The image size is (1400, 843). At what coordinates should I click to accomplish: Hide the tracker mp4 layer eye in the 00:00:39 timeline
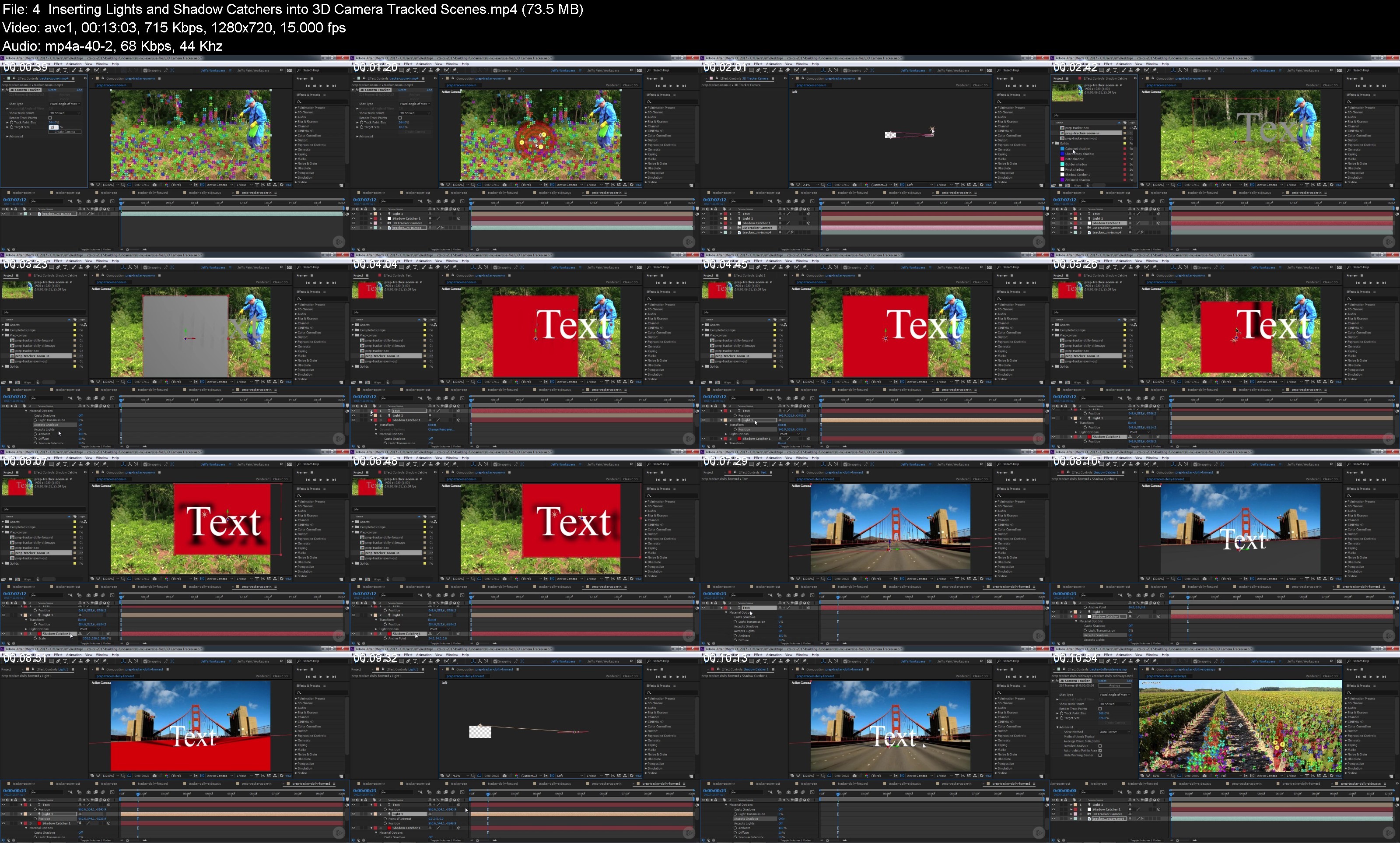click(3, 214)
